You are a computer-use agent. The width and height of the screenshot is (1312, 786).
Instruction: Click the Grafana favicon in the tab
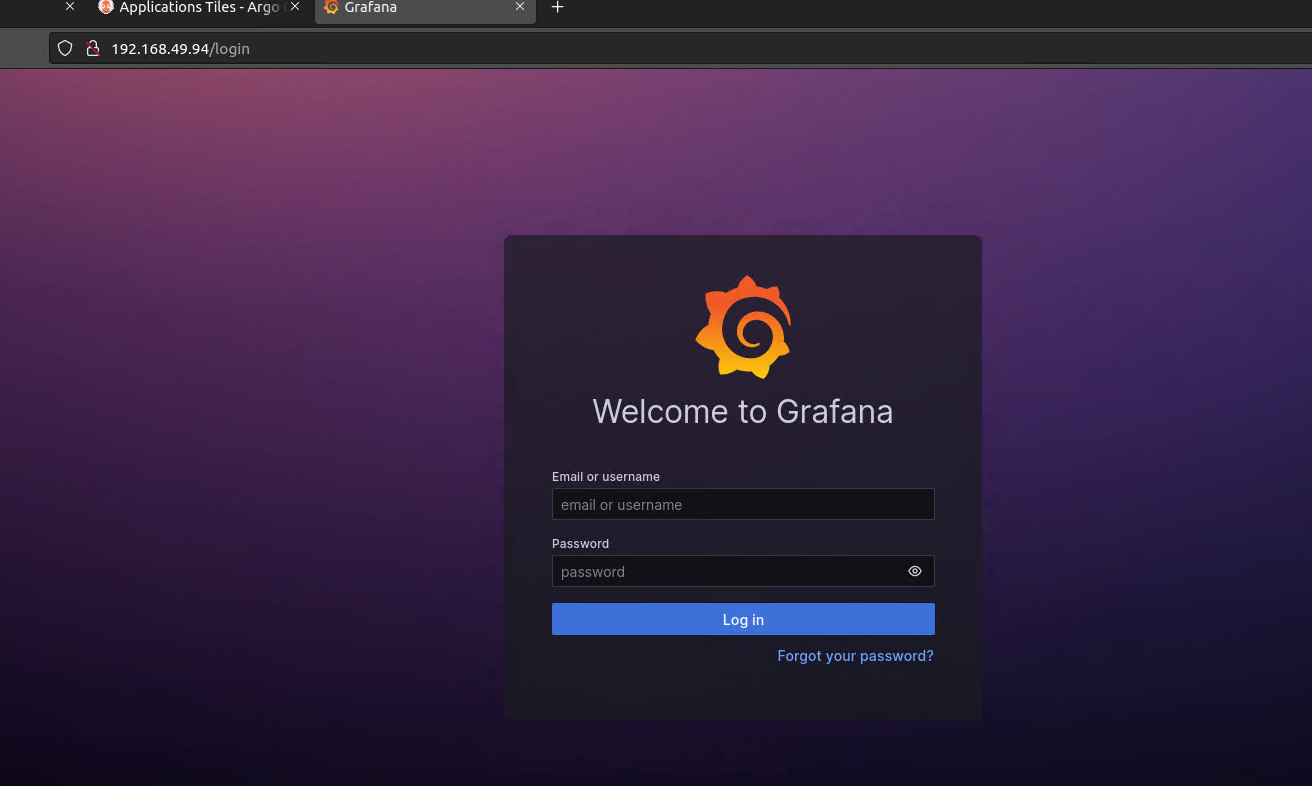331,7
